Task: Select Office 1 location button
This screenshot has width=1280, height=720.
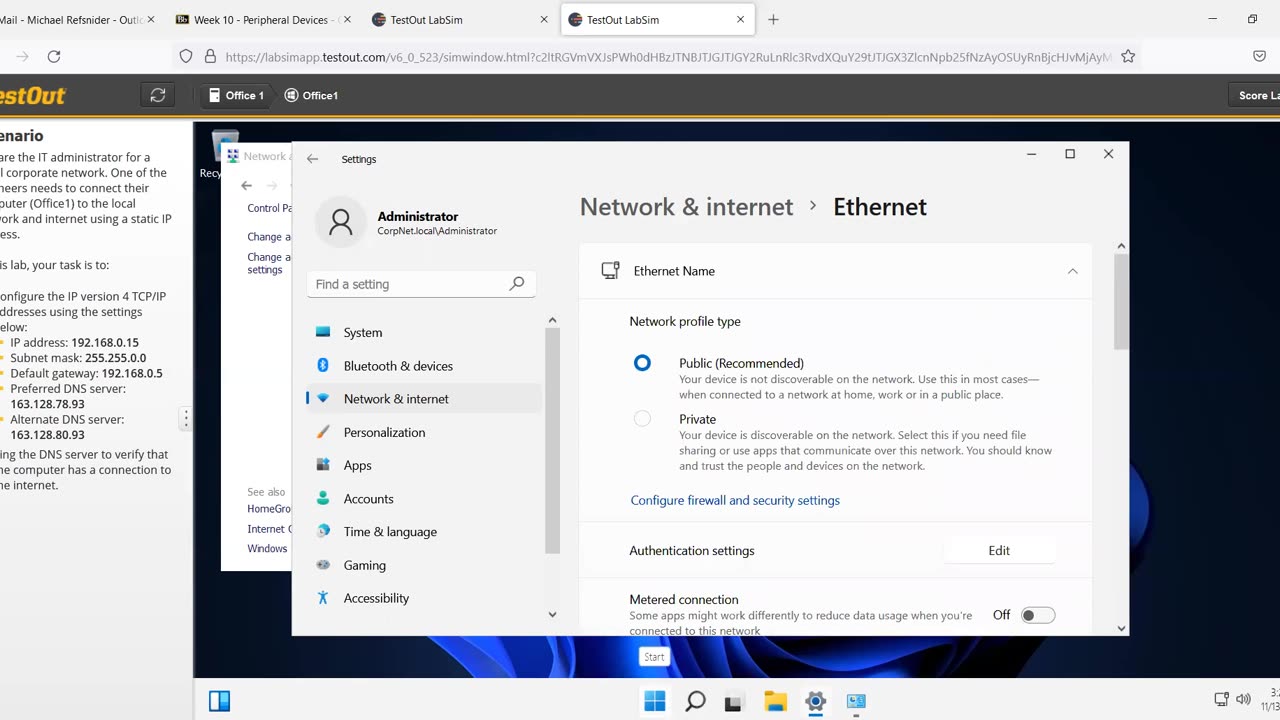Action: 236,95
